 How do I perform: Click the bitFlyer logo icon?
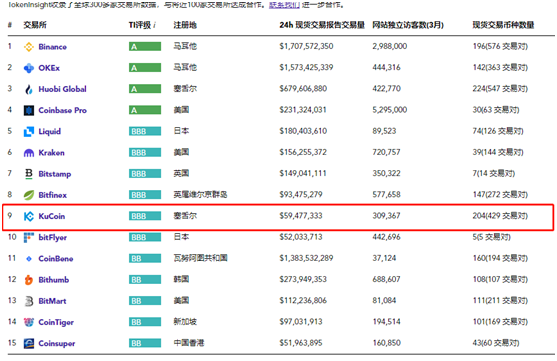[x=29, y=237]
